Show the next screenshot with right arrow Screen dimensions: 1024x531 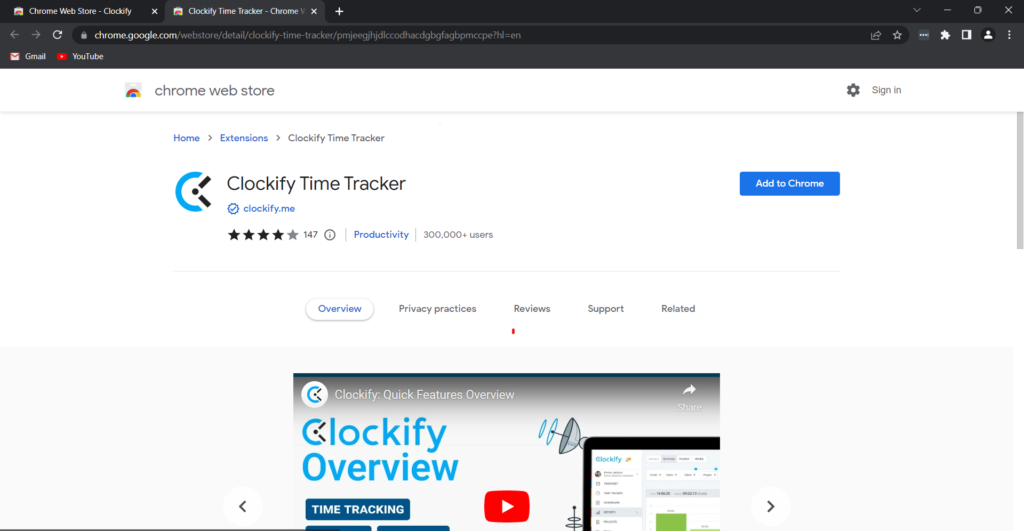(771, 506)
